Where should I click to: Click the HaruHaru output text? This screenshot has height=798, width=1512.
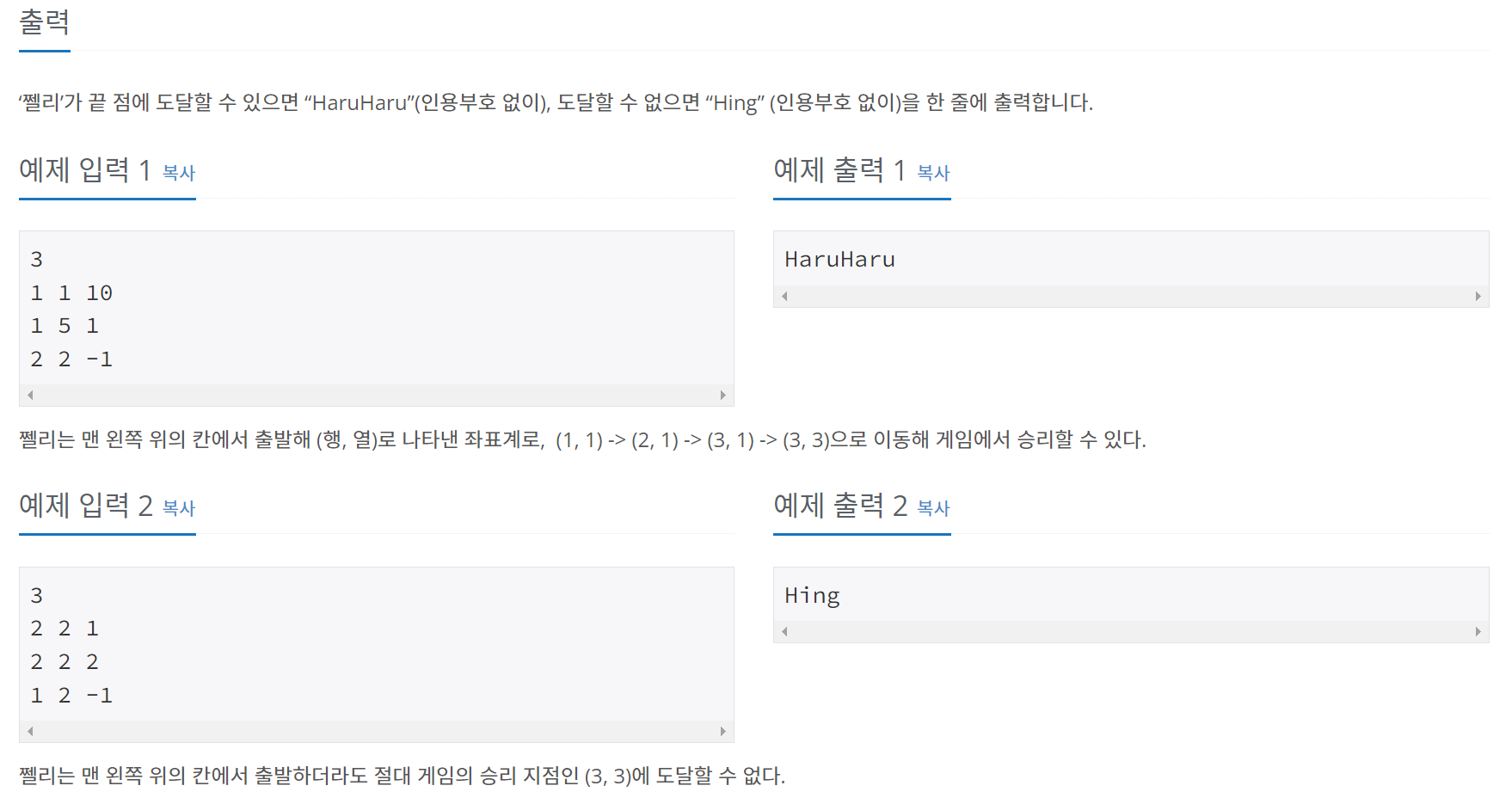pos(839,260)
